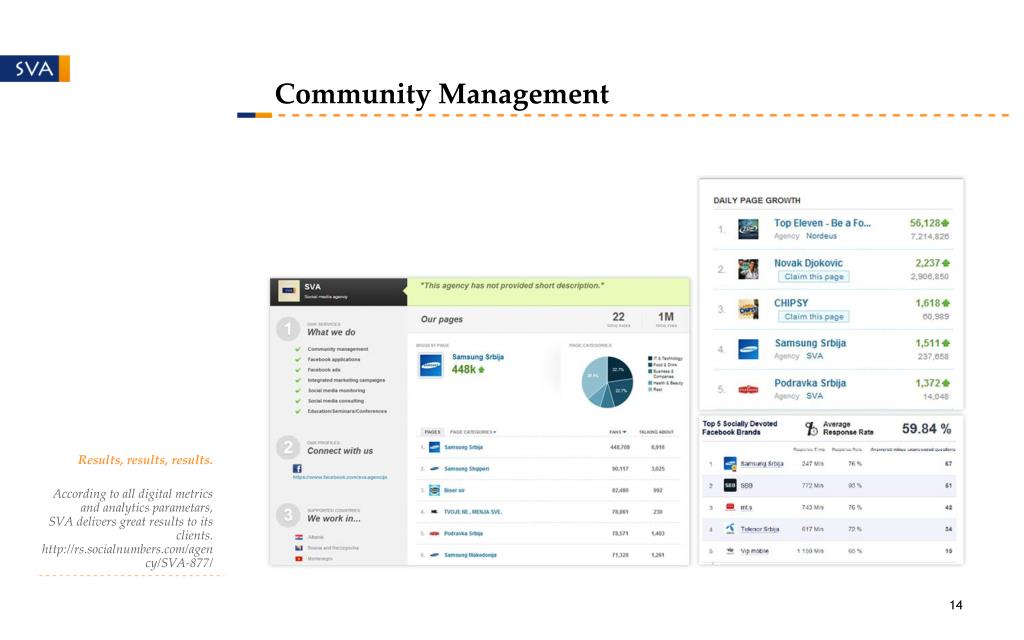Click the Novak Djokovic page thumbnail

[748, 269]
